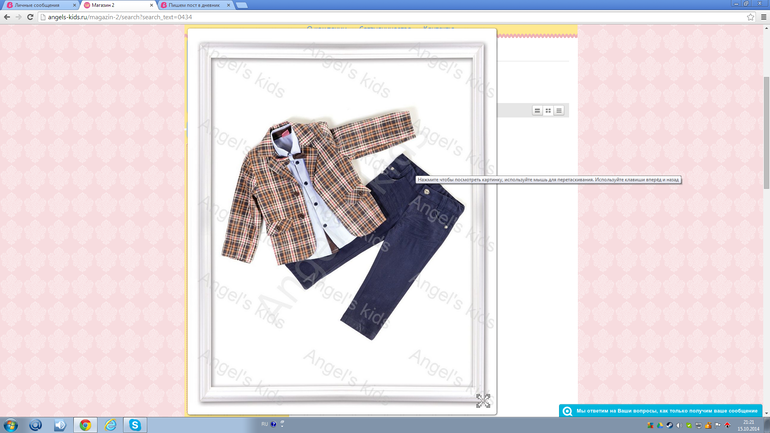Switch to the grid thumbnails view layout
The image size is (770, 433).
tap(548, 111)
